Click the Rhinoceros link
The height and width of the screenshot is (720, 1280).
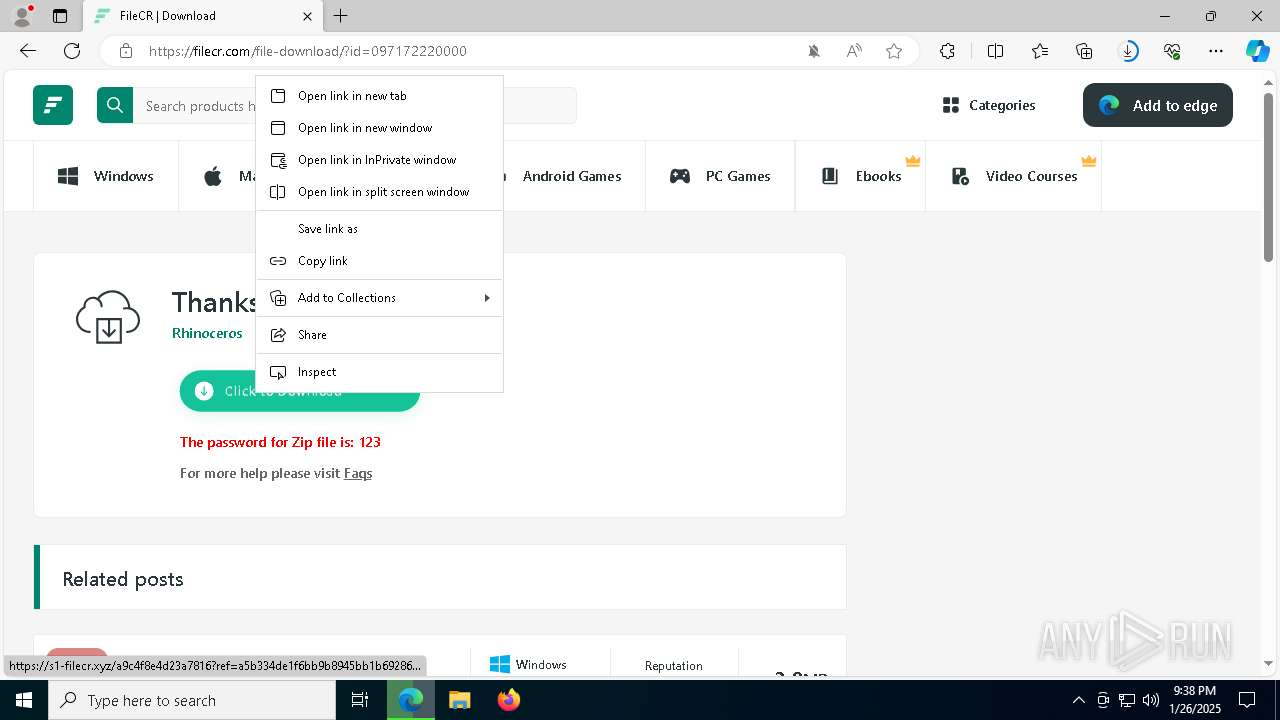coord(207,333)
